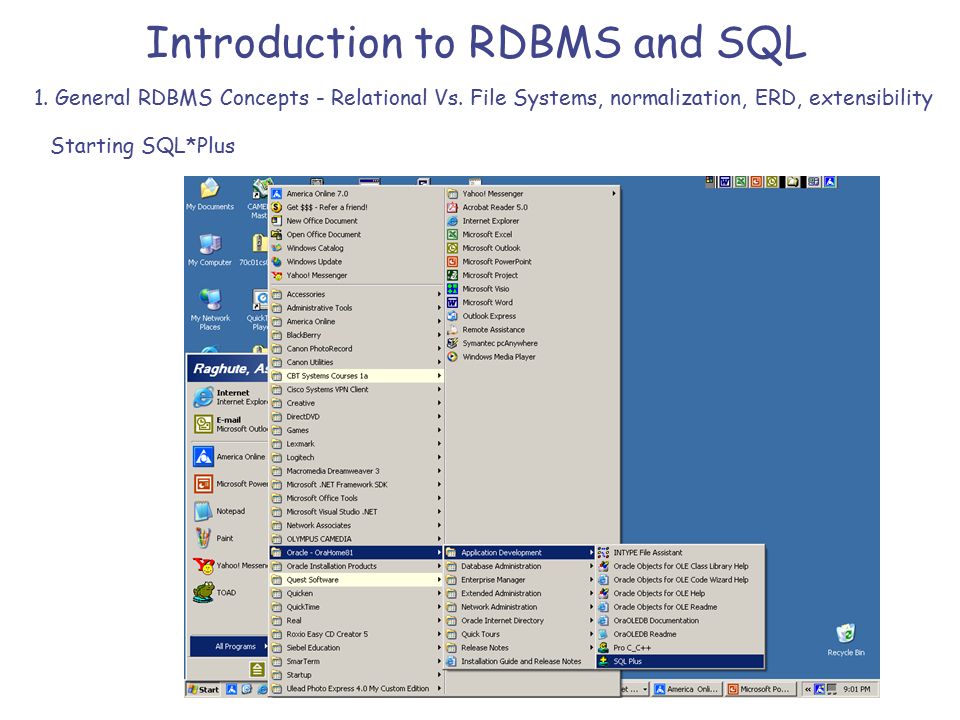960x720 pixels.
Task: Open Windows Update
Action: [356, 261]
